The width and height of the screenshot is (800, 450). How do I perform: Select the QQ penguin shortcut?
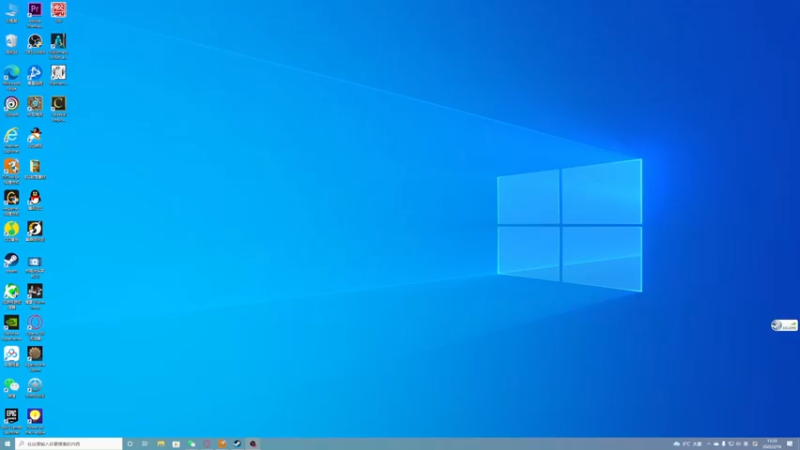[x=35, y=201]
